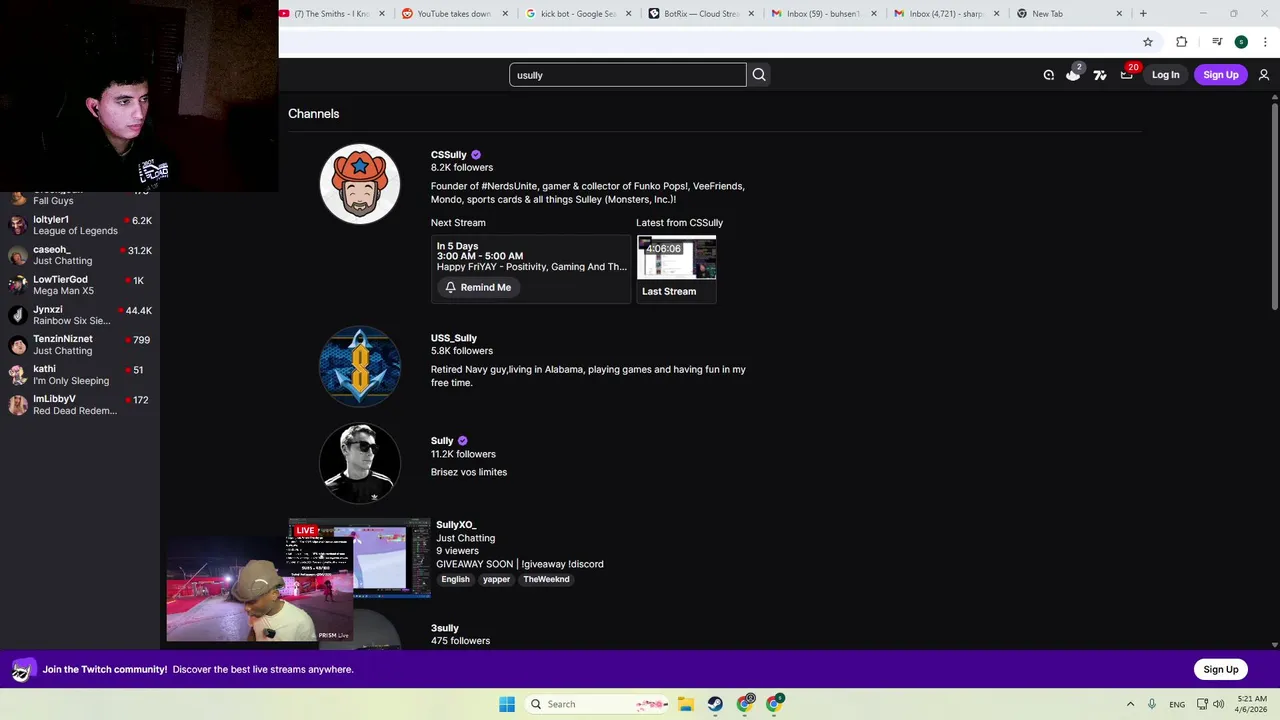Close the BotRix Cloud Stream tab
1280x720 pixels.
750,14
